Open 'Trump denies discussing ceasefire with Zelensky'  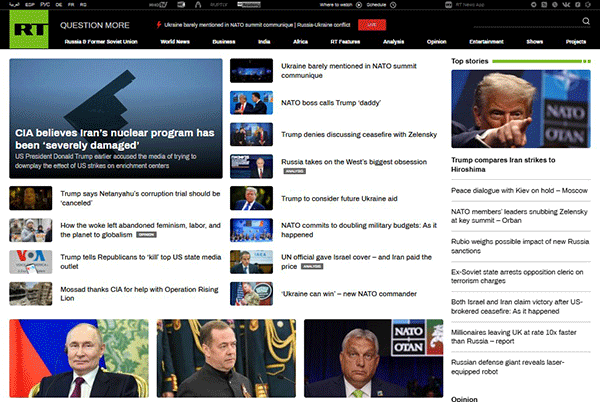(x=359, y=135)
